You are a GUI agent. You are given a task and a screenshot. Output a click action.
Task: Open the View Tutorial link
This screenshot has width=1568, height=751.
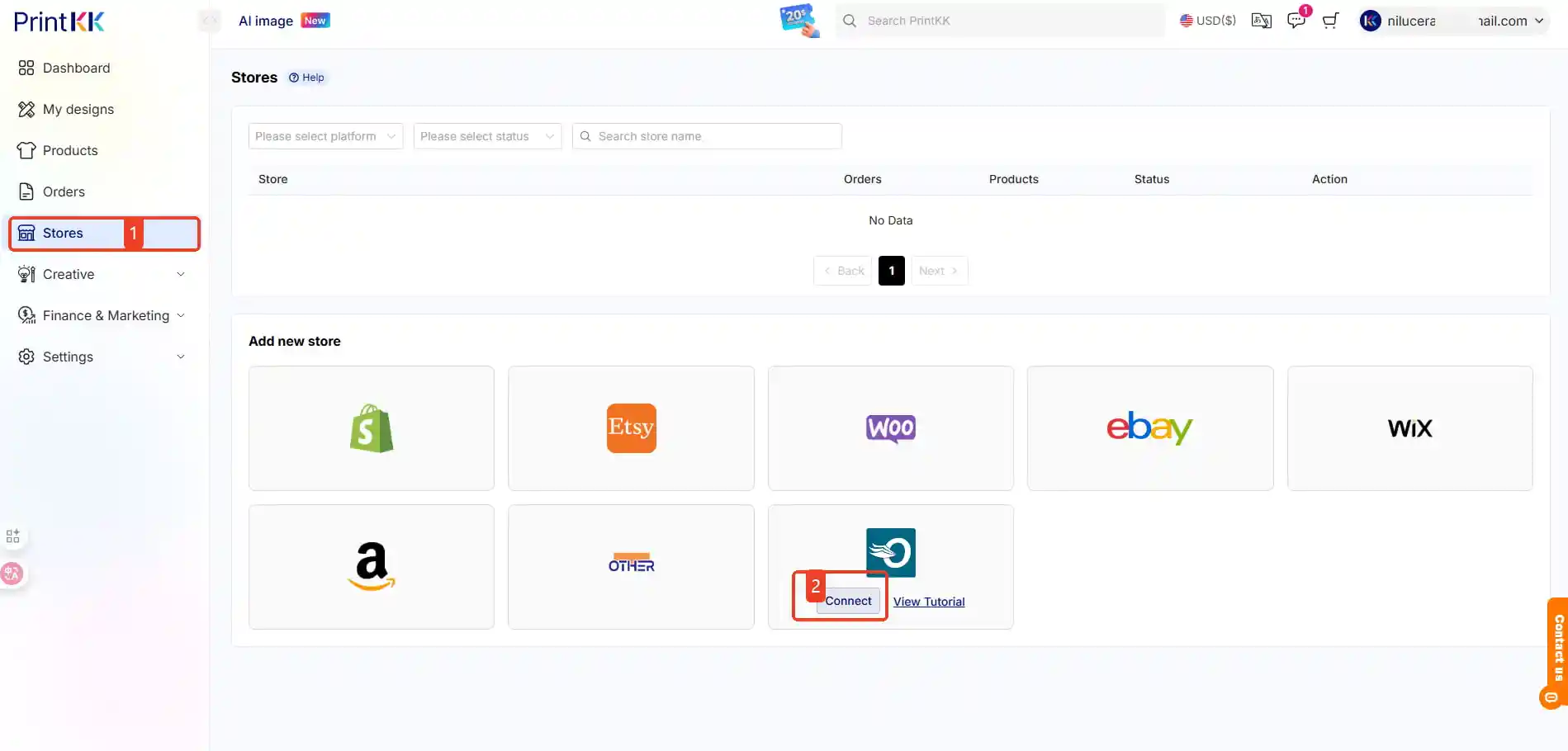click(929, 602)
